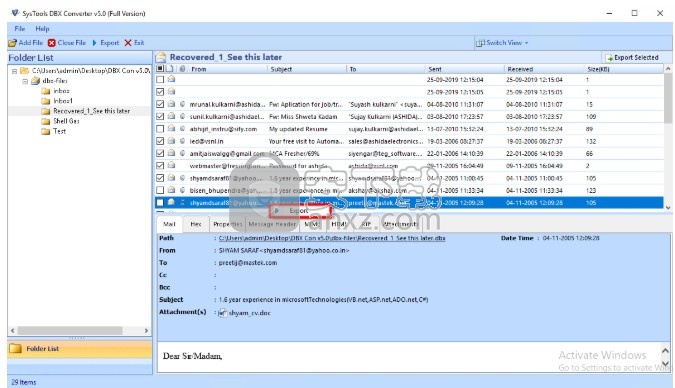Open the Switch View dropdown

(502, 43)
